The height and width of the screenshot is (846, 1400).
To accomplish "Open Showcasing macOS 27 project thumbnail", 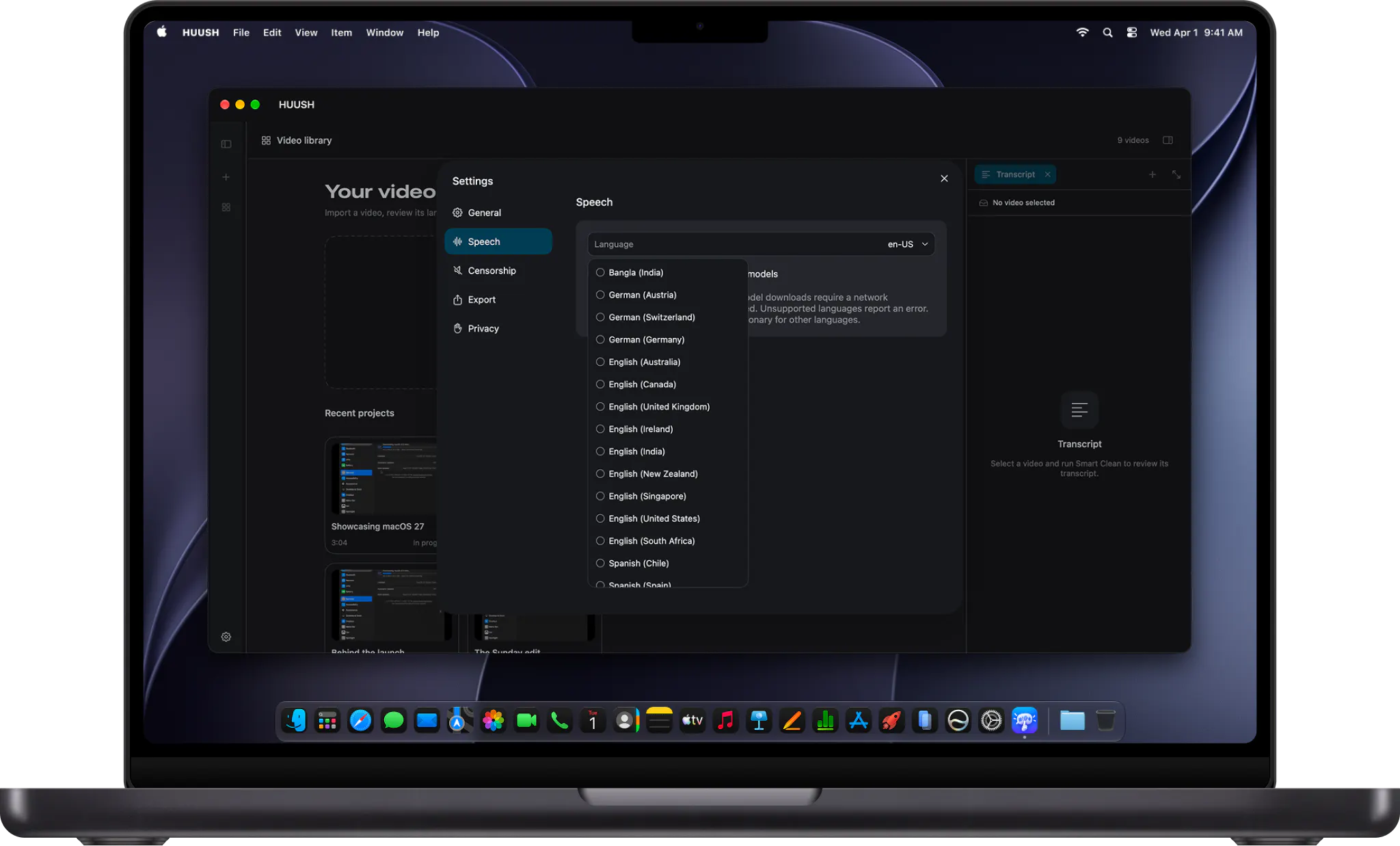I will (383, 478).
